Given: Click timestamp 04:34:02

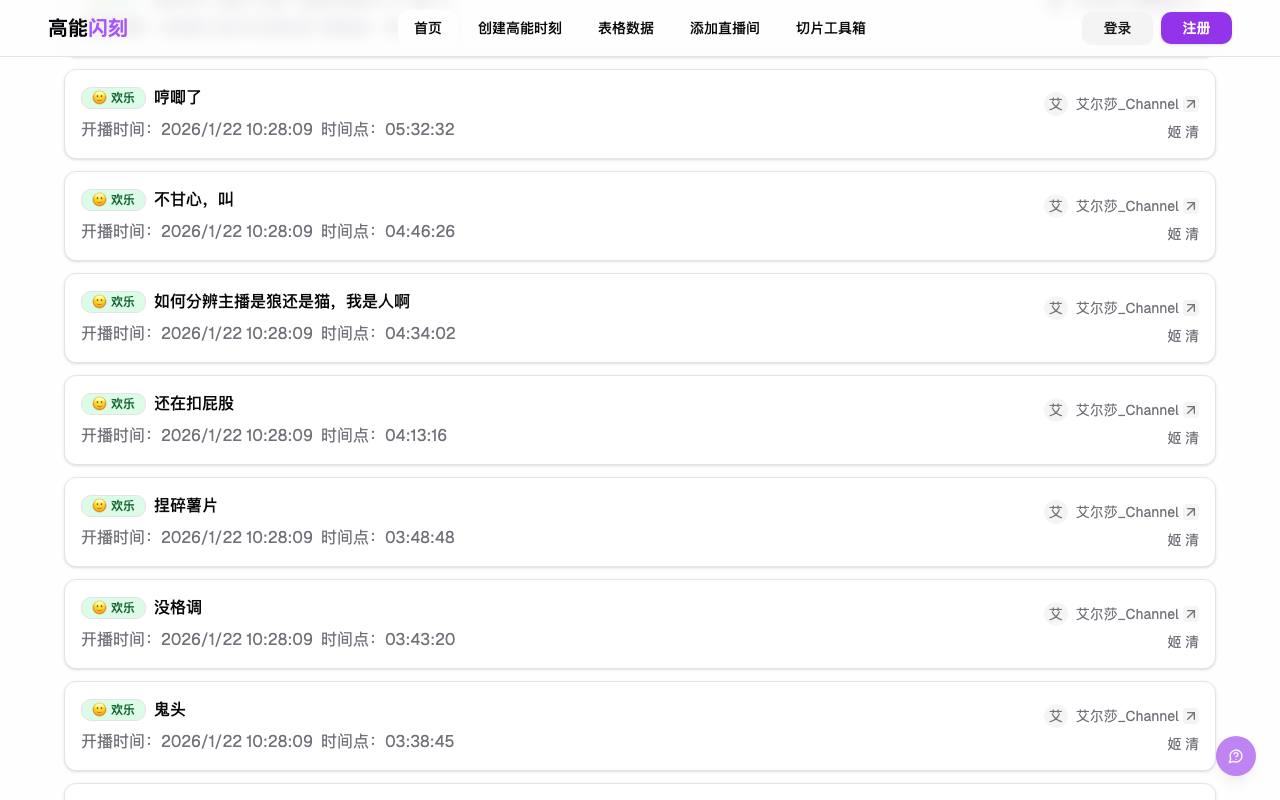Looking at the screenshot, I should [420, 333].
